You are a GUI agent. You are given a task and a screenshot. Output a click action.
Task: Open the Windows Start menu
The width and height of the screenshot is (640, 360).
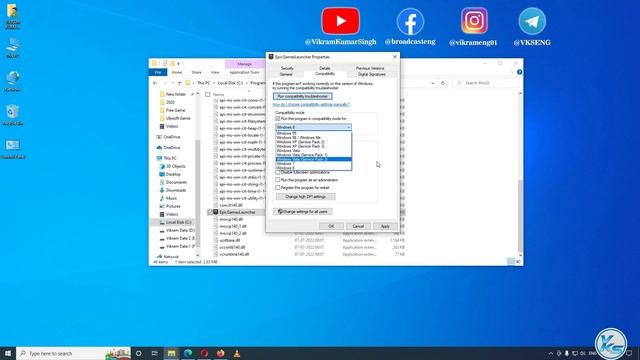(8, 353)
